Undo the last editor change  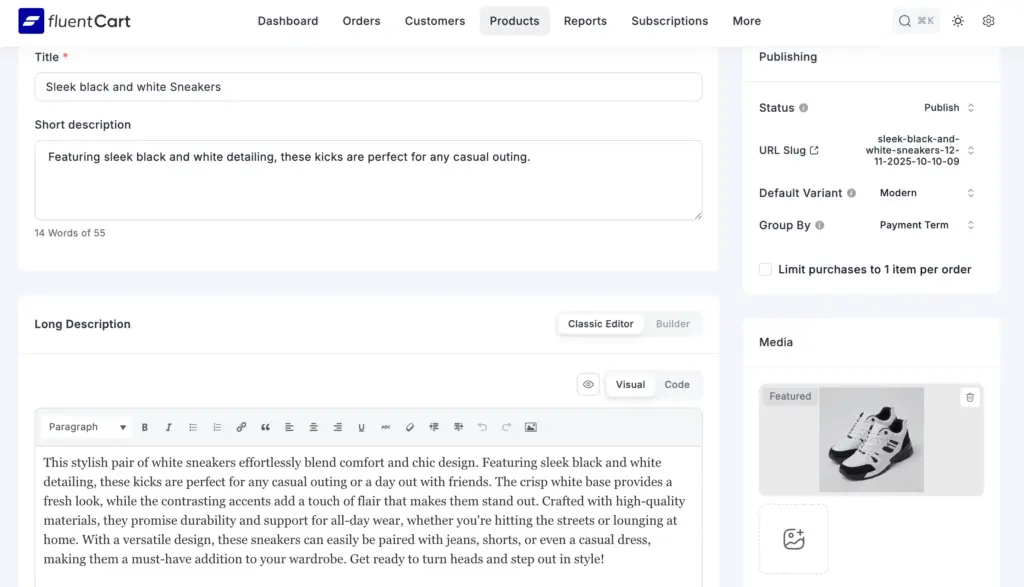click(482, 427)
